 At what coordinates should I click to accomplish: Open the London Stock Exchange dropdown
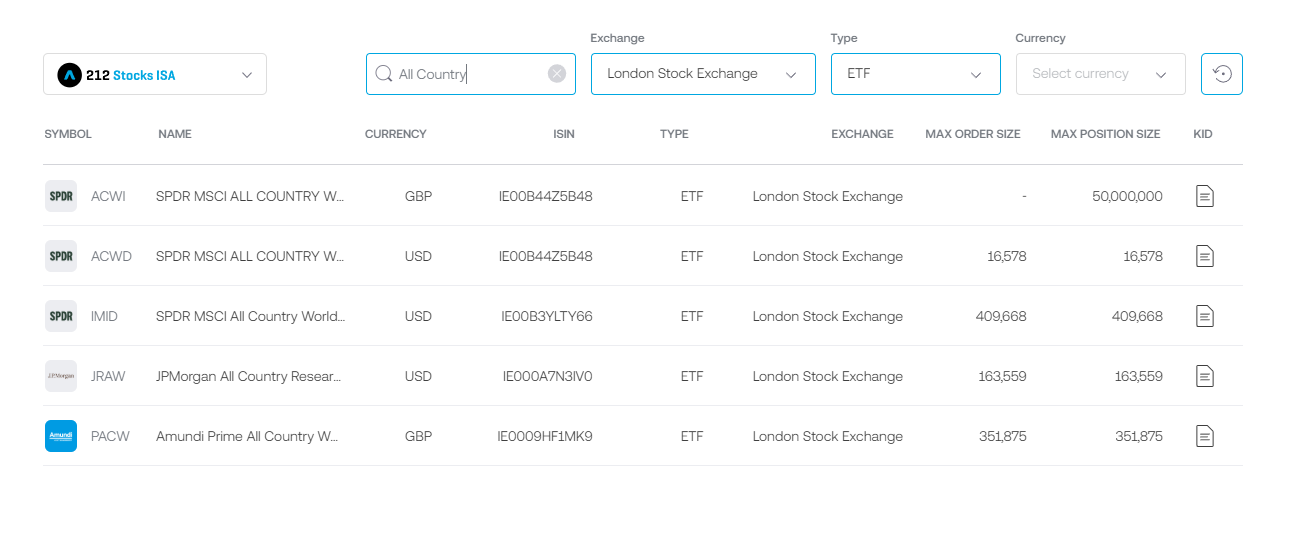(702, 74)
